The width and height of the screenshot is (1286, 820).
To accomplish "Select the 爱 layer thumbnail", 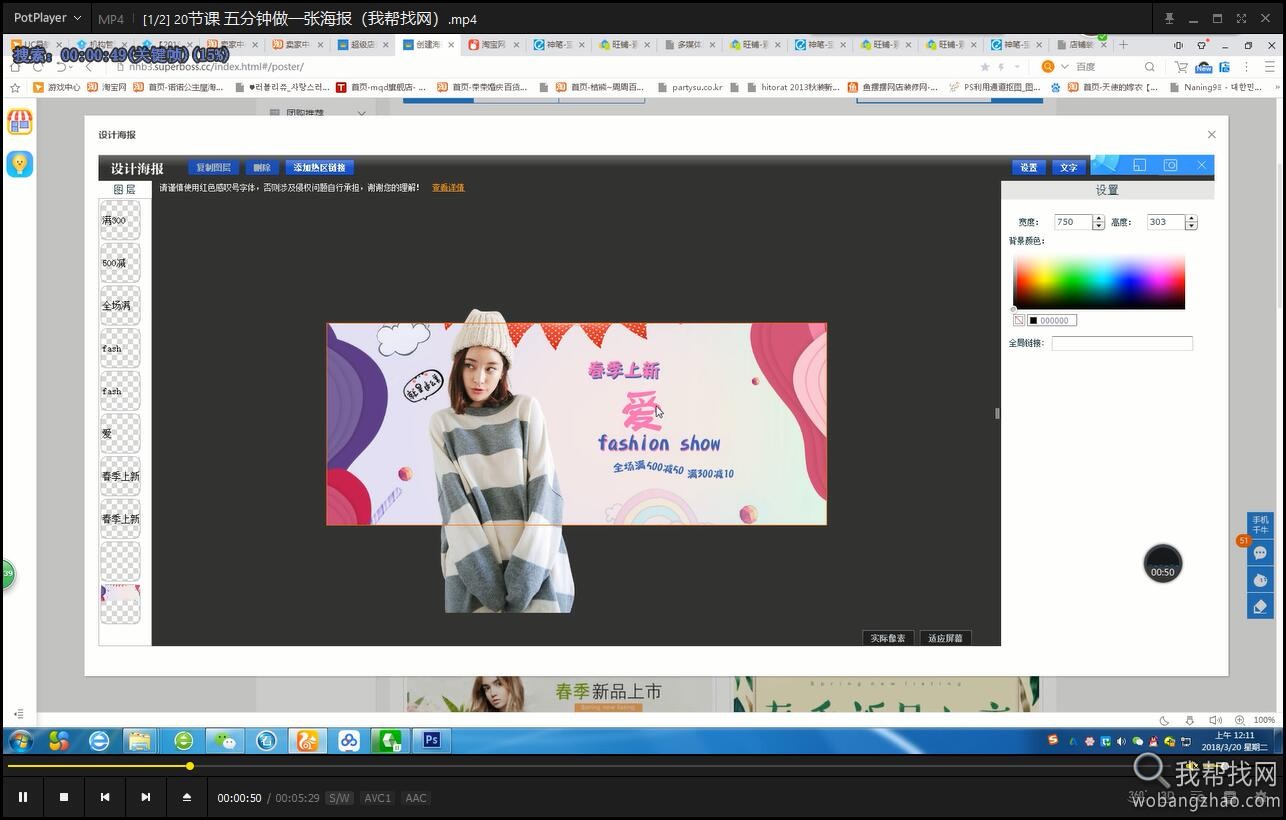I will point(120,433).
